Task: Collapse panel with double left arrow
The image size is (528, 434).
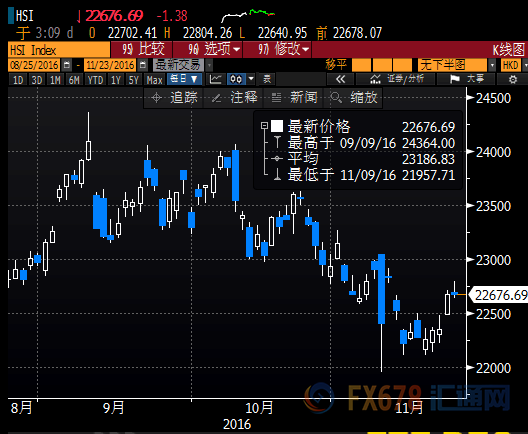Action: coord(340,79)
